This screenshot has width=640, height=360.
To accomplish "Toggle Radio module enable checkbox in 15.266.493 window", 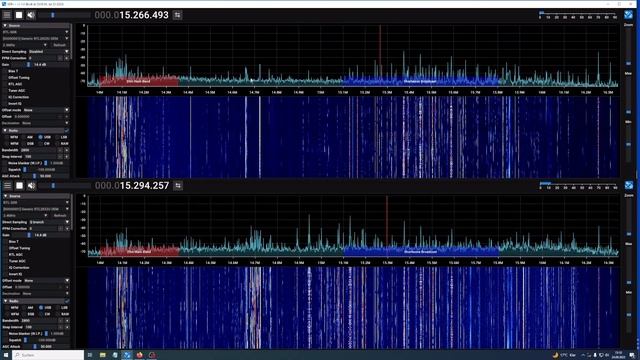I will click(x=67, y=131).
